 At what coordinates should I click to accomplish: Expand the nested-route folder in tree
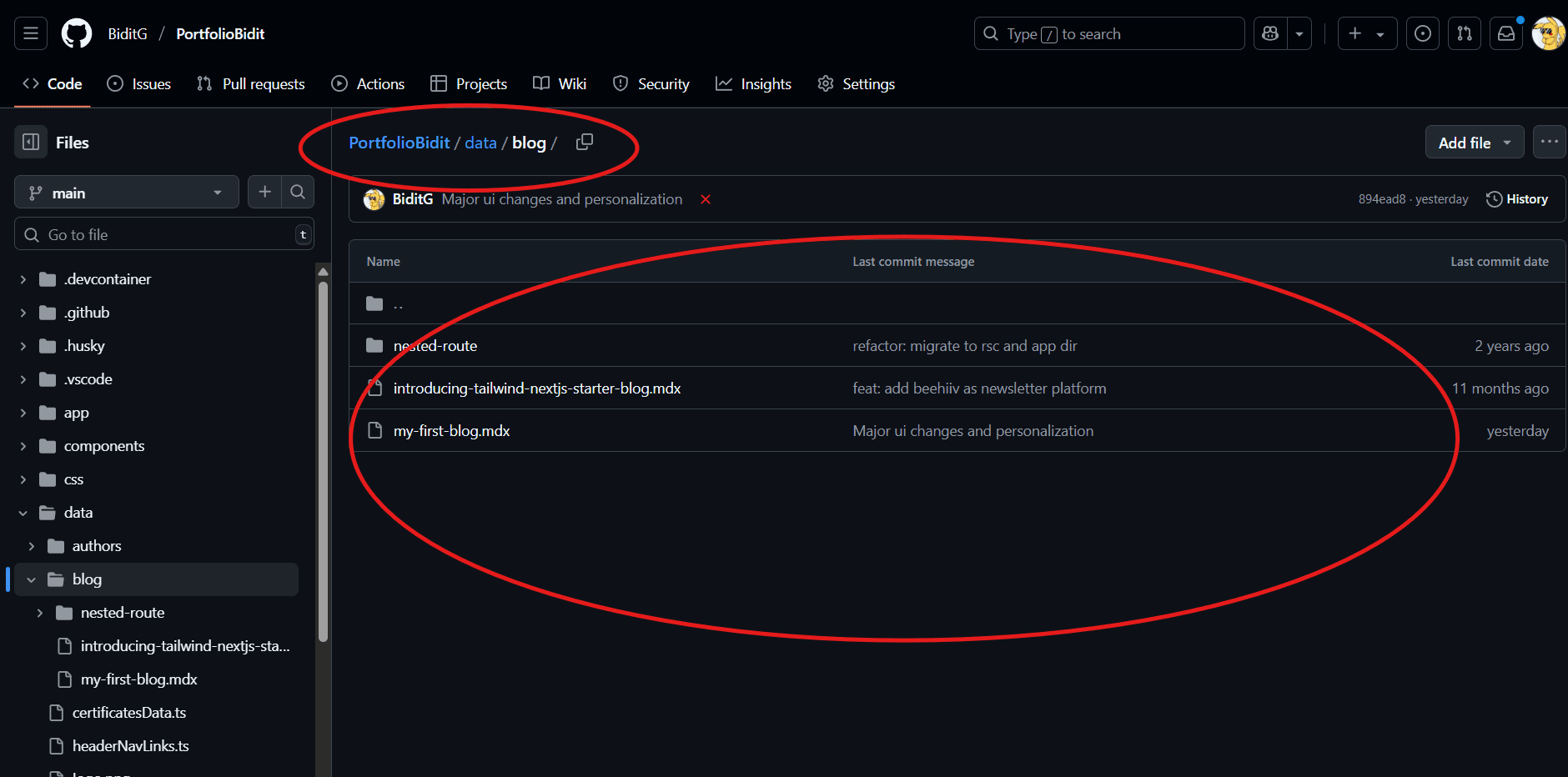click(x=40, y=613)
